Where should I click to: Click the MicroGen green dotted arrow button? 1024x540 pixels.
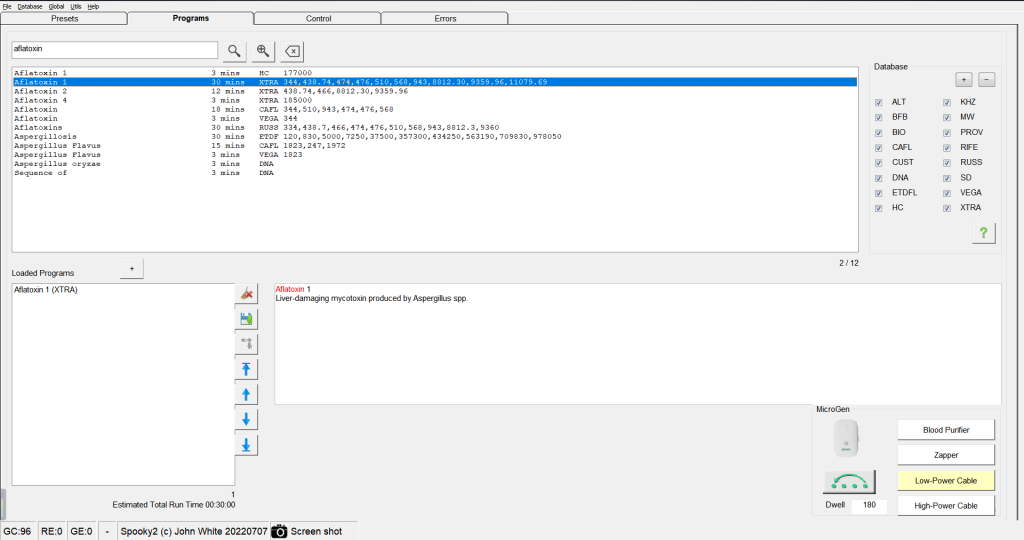[849, 482]
